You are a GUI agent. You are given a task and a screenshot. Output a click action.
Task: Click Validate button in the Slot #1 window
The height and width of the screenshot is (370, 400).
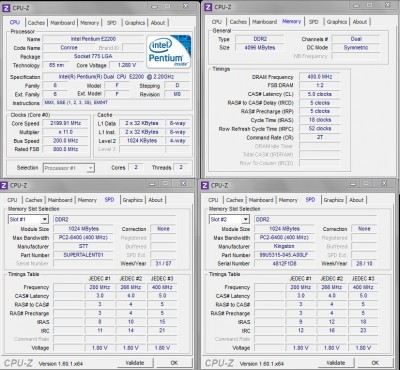[135, 363]
